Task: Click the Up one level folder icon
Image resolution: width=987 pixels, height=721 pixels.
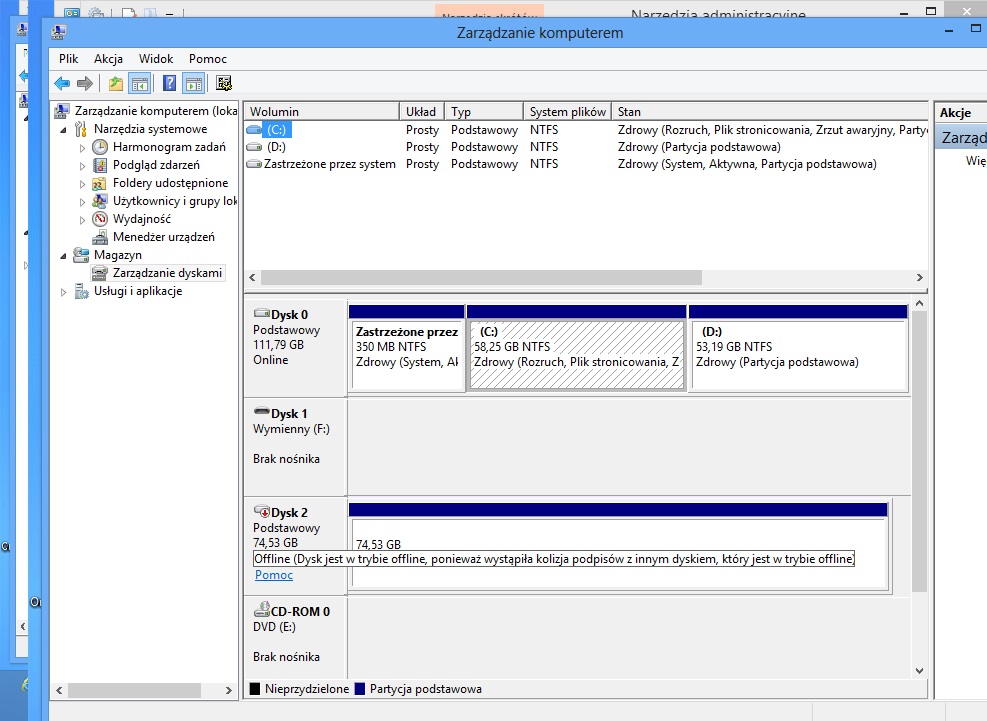Action: click(x=116, y=84)
